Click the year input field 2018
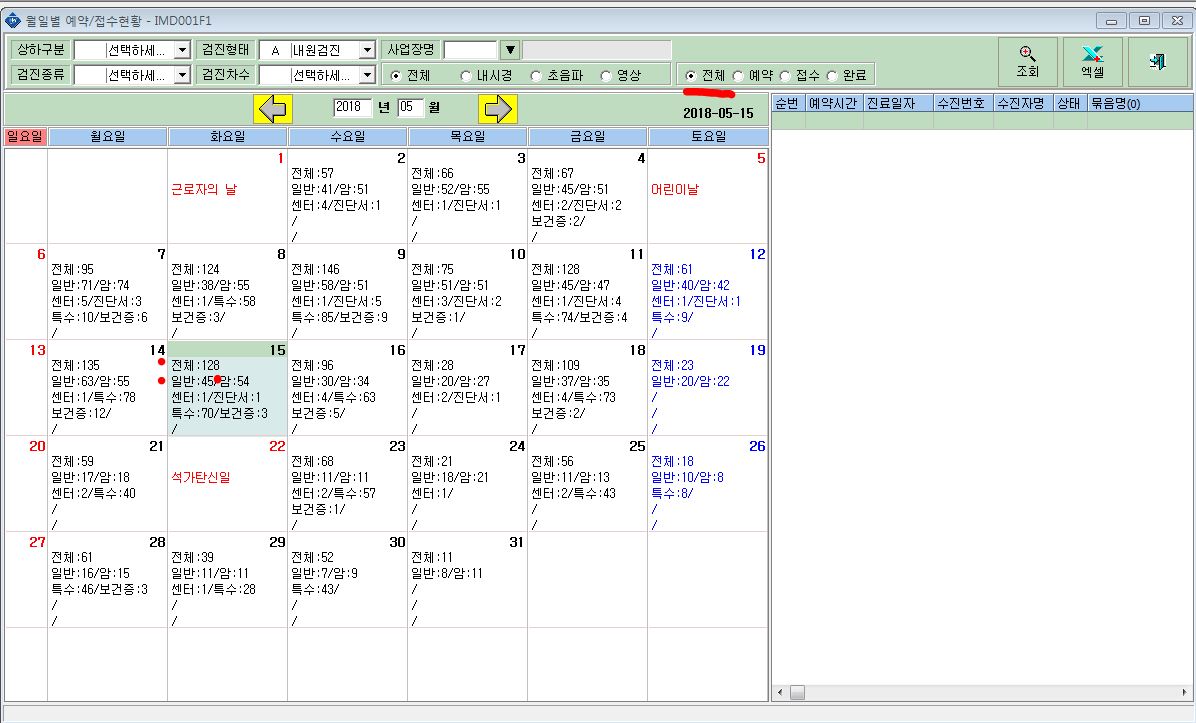The image size is (1196, 723). point(352,108)
